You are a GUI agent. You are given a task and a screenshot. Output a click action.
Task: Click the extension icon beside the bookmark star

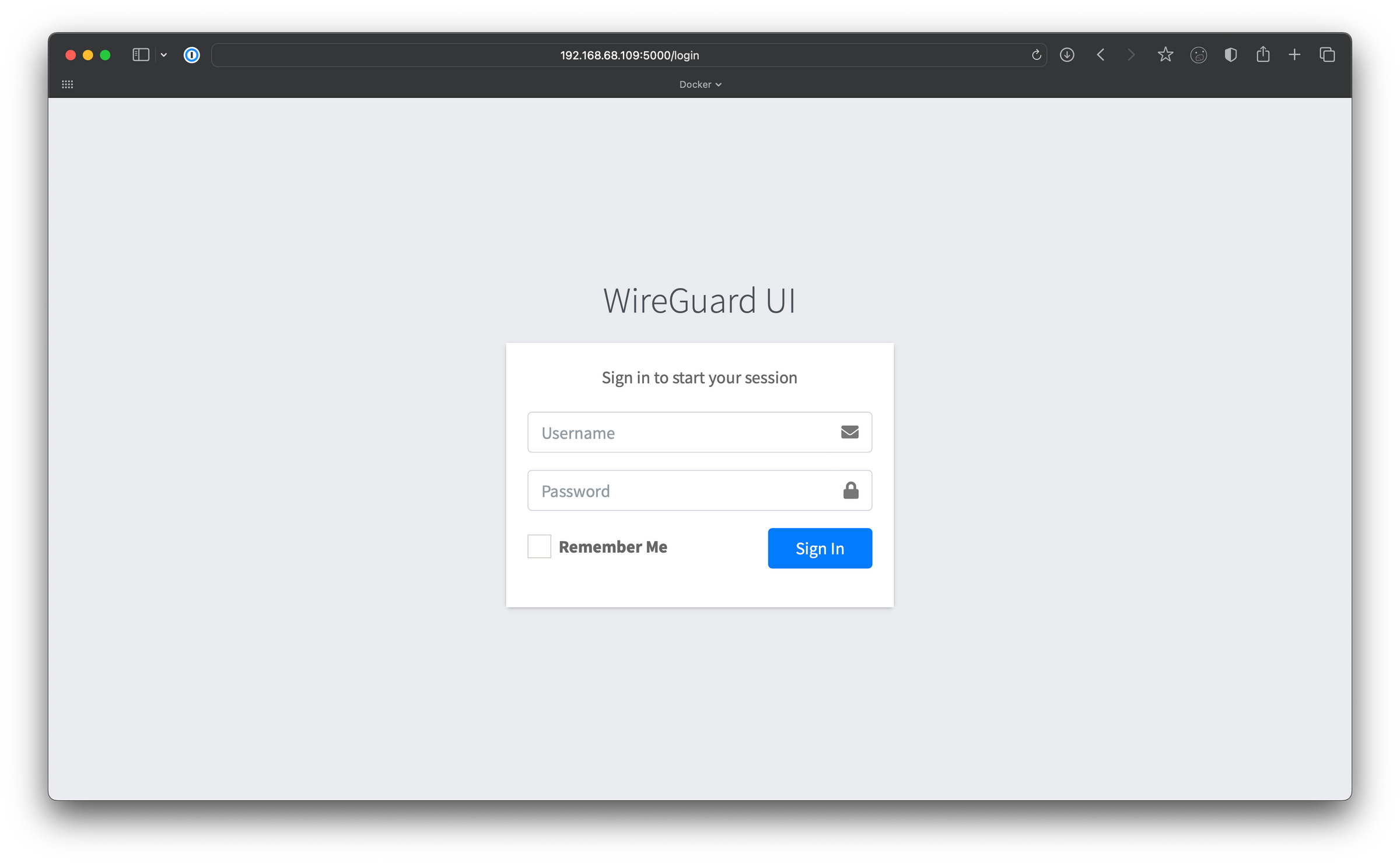1198,54
